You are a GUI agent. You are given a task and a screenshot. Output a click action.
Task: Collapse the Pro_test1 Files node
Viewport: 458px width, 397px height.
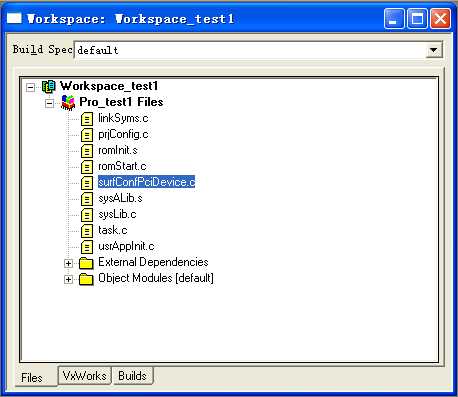(x=49, y=103)
